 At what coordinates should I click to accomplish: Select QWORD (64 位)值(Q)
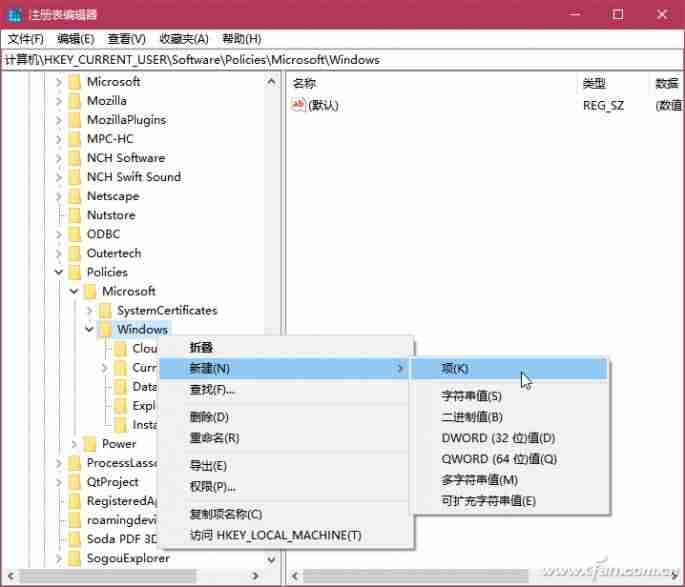pos(511,459)
